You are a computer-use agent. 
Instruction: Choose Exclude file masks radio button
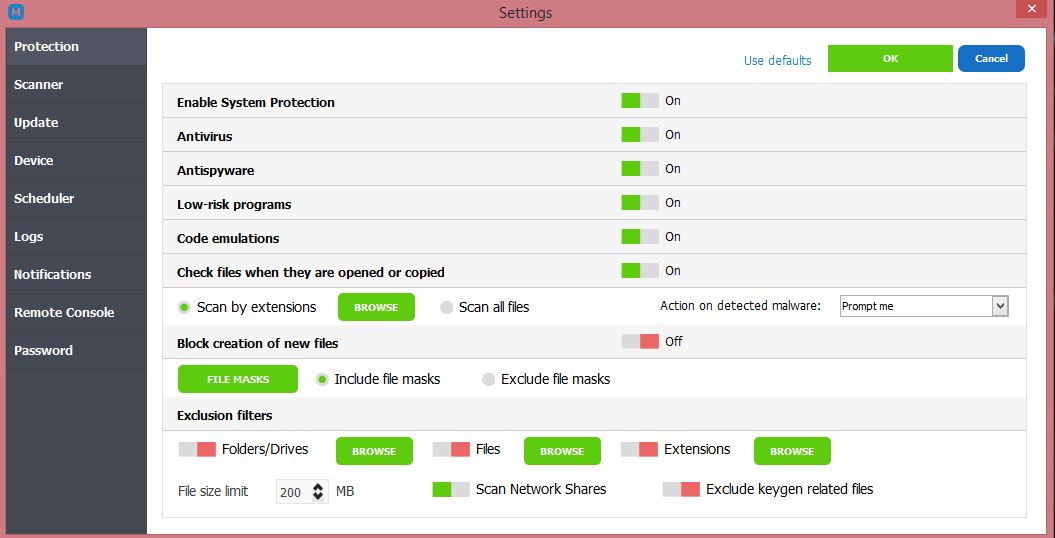[489, 380]
